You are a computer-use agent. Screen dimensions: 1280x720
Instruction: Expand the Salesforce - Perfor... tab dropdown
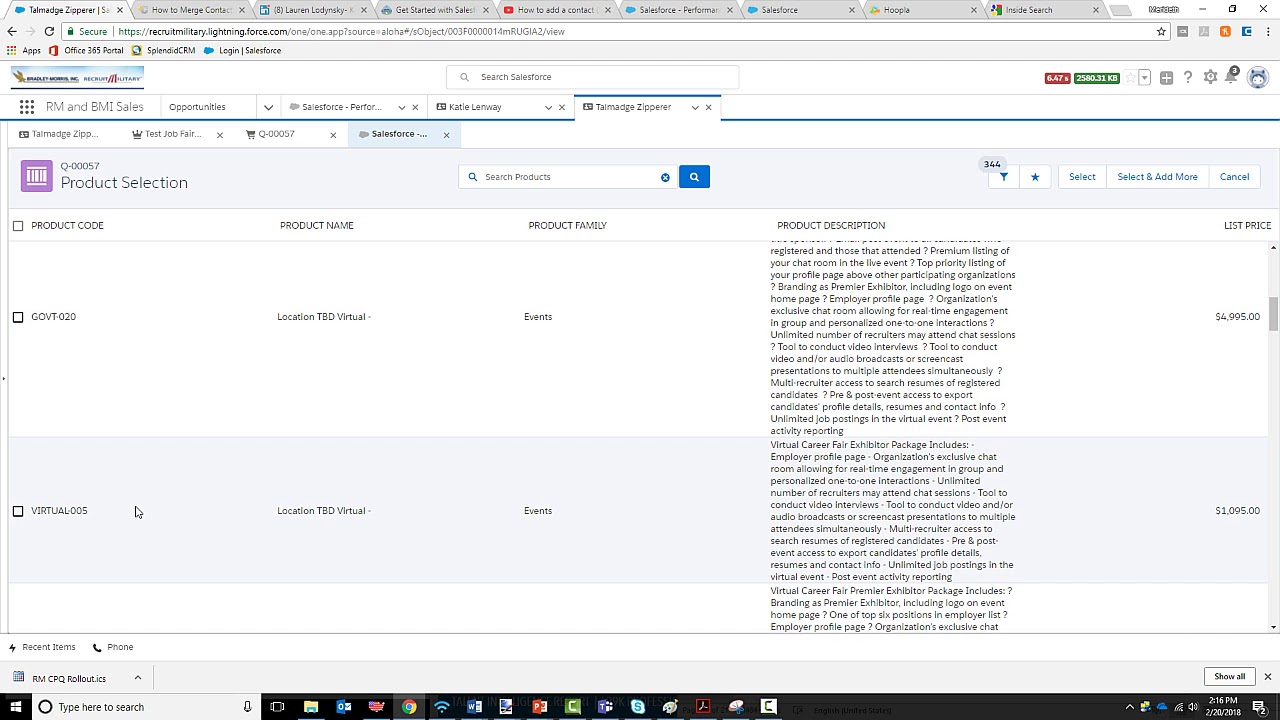[401, 107]
